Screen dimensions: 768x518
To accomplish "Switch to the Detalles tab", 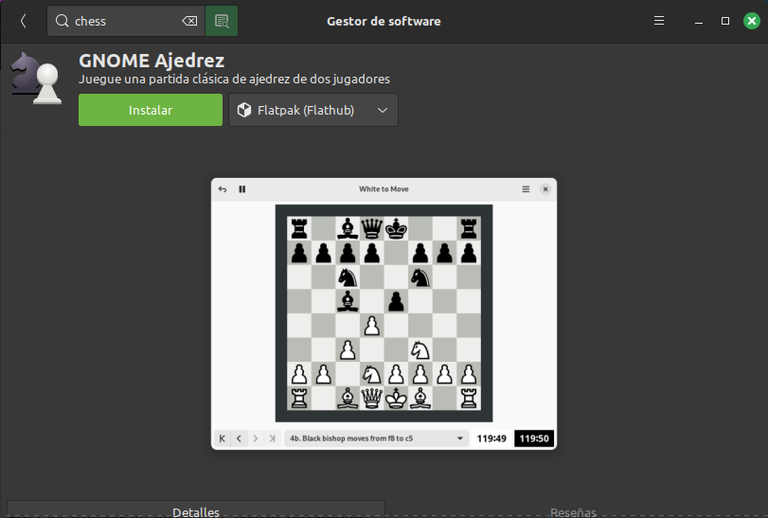I will click(x=196, y=510).
